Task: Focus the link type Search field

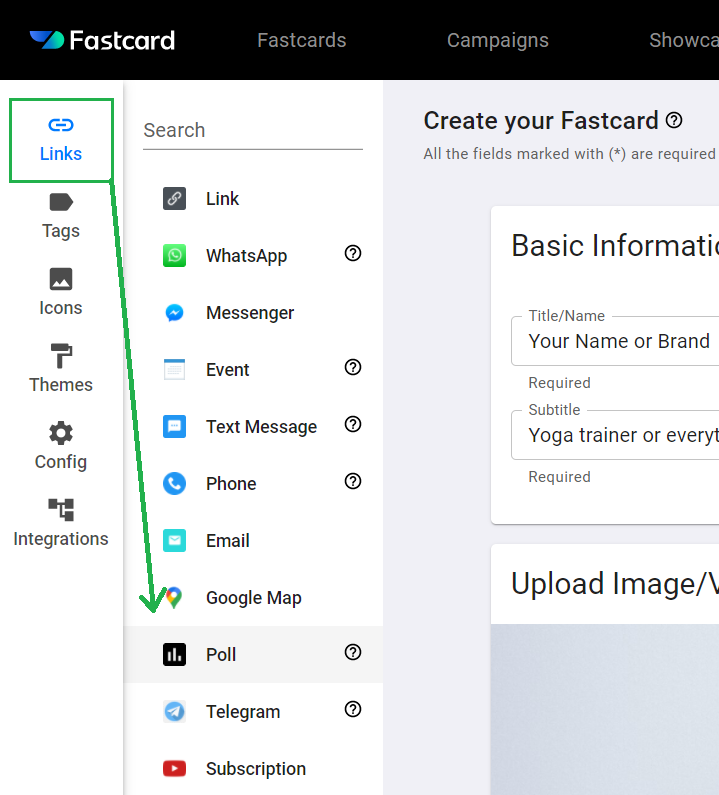Action: [253, 131]
